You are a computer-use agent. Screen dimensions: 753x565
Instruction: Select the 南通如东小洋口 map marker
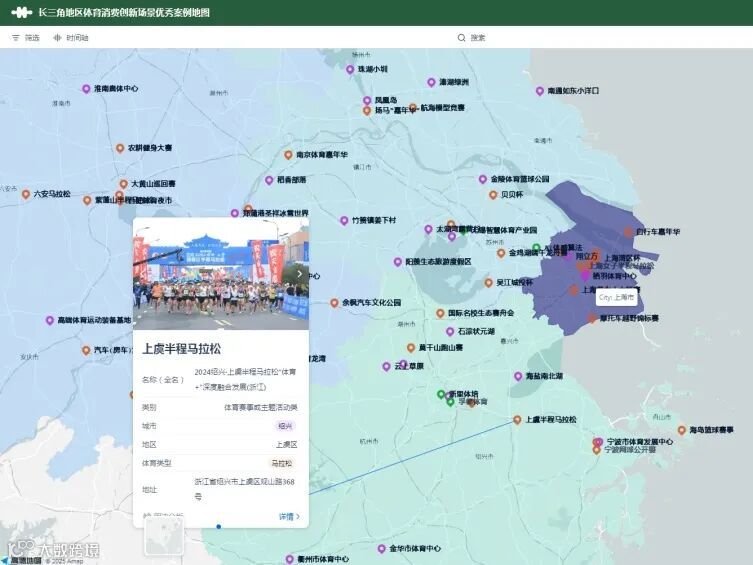tap(540, 91)
